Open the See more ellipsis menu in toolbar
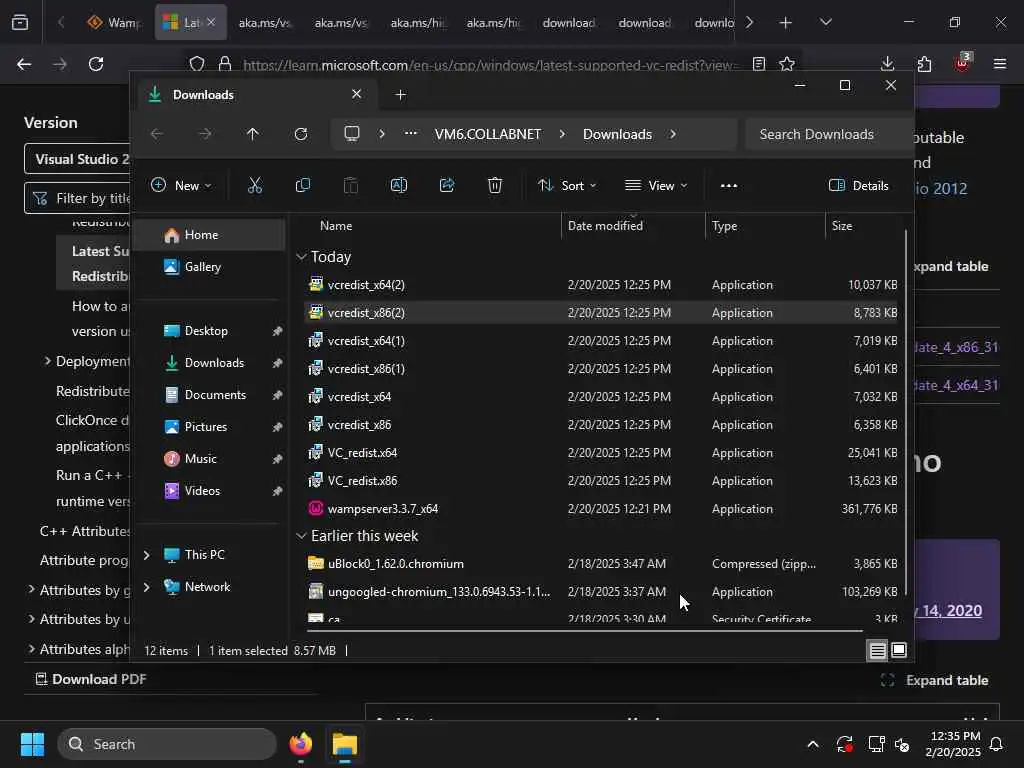 tap(729, 185)
